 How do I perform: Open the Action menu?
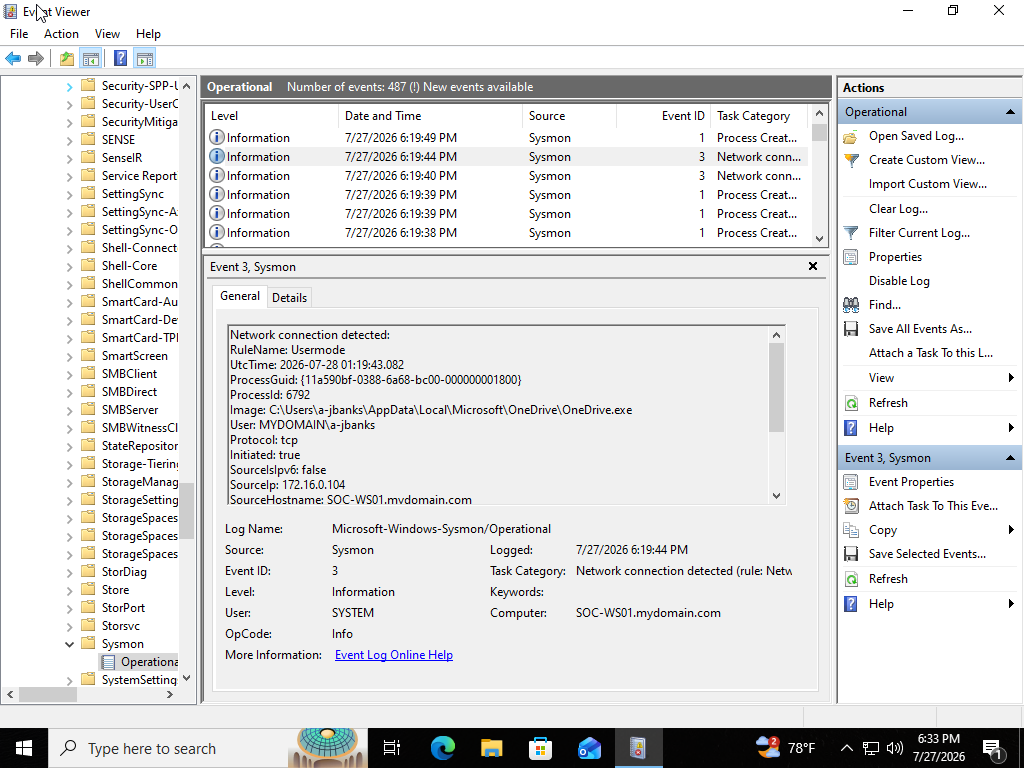[x=61, y=34]
